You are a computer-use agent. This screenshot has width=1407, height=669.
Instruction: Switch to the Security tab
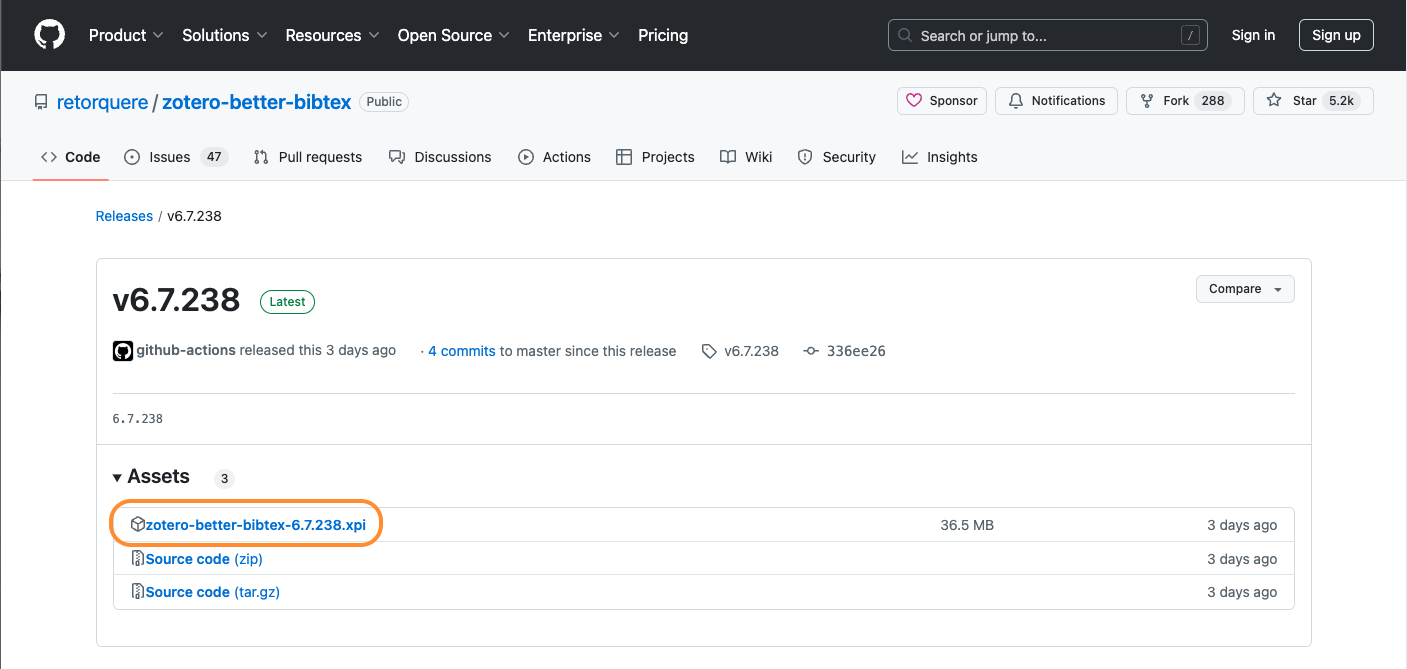tap(837, 157)
